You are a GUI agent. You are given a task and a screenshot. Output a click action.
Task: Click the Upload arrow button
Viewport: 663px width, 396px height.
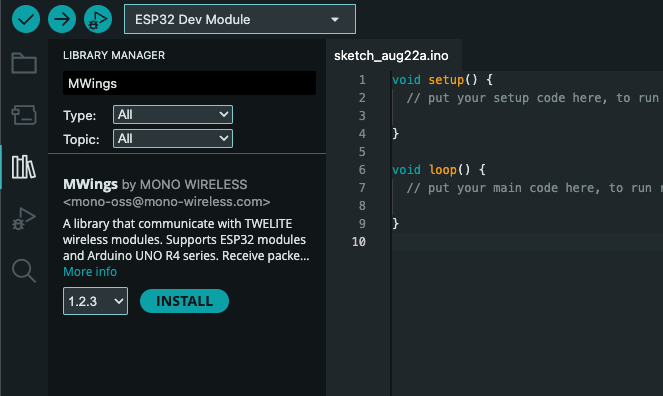[62, 19]
